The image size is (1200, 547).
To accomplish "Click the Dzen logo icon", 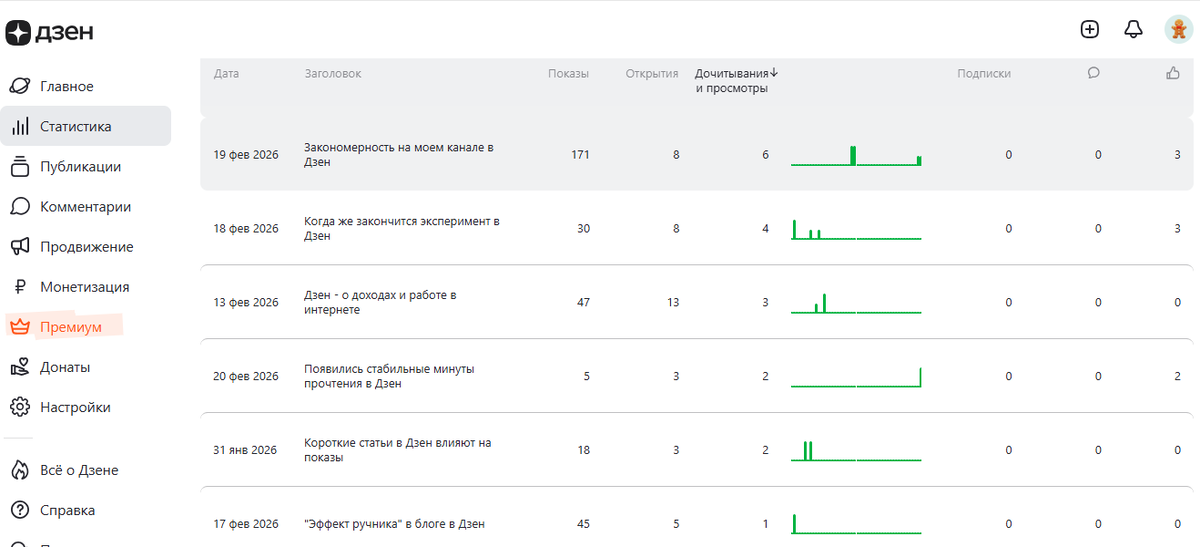I will coord(19,33).
